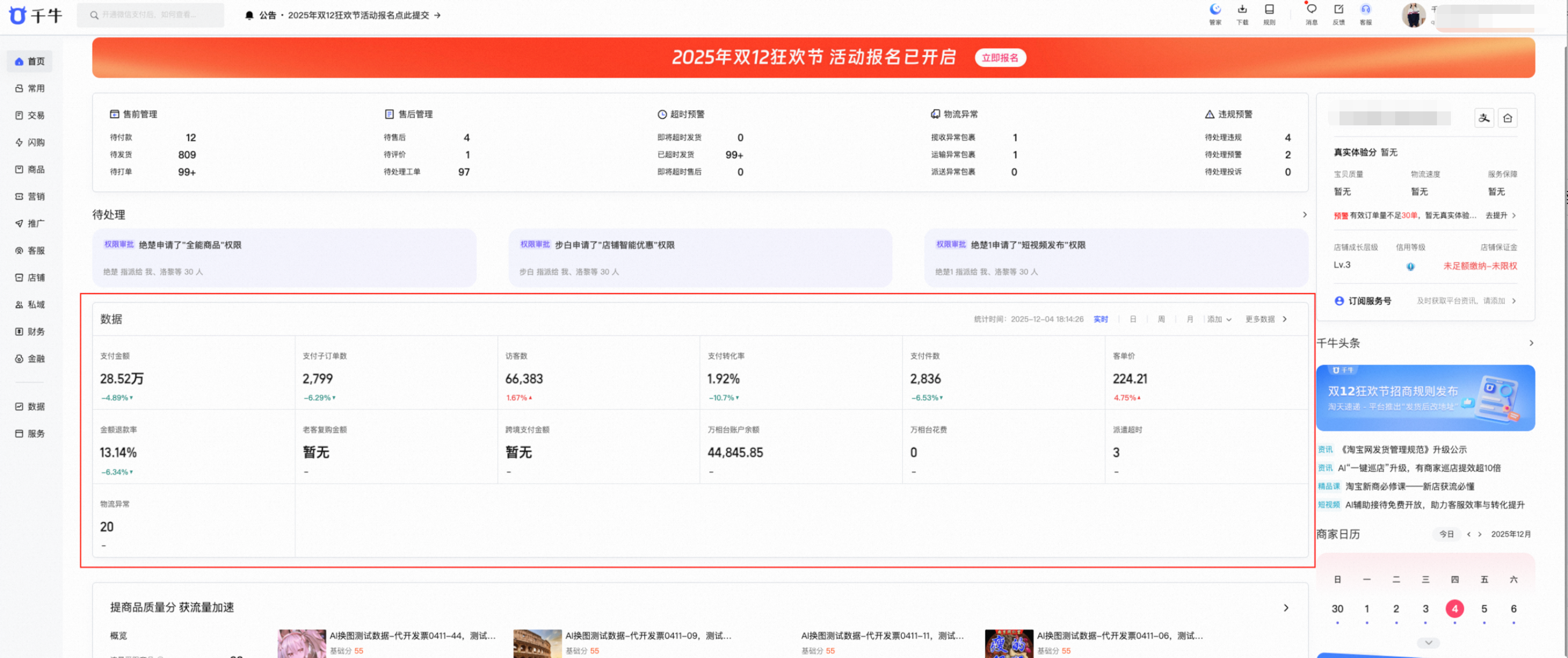Open the 商品 sidebar section
The image size is (1568, 658).
pyautogui.click(x=30, y=169)
